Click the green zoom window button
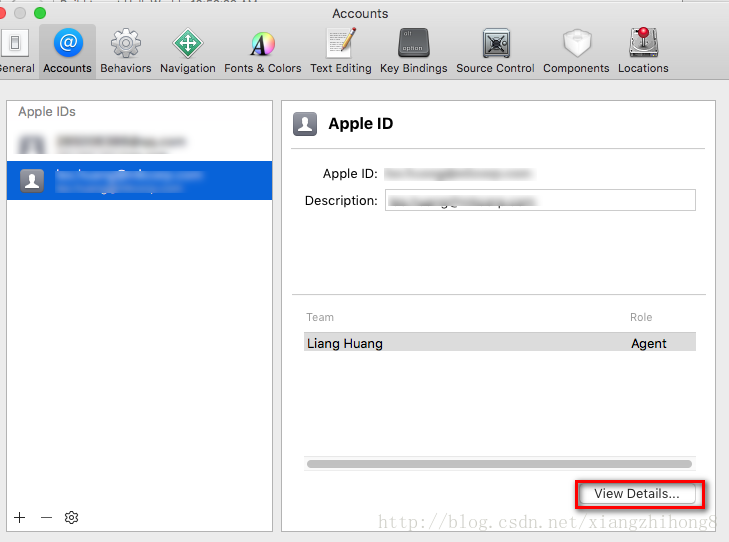This screenshot has width=729, height=542. coord(40,13)
